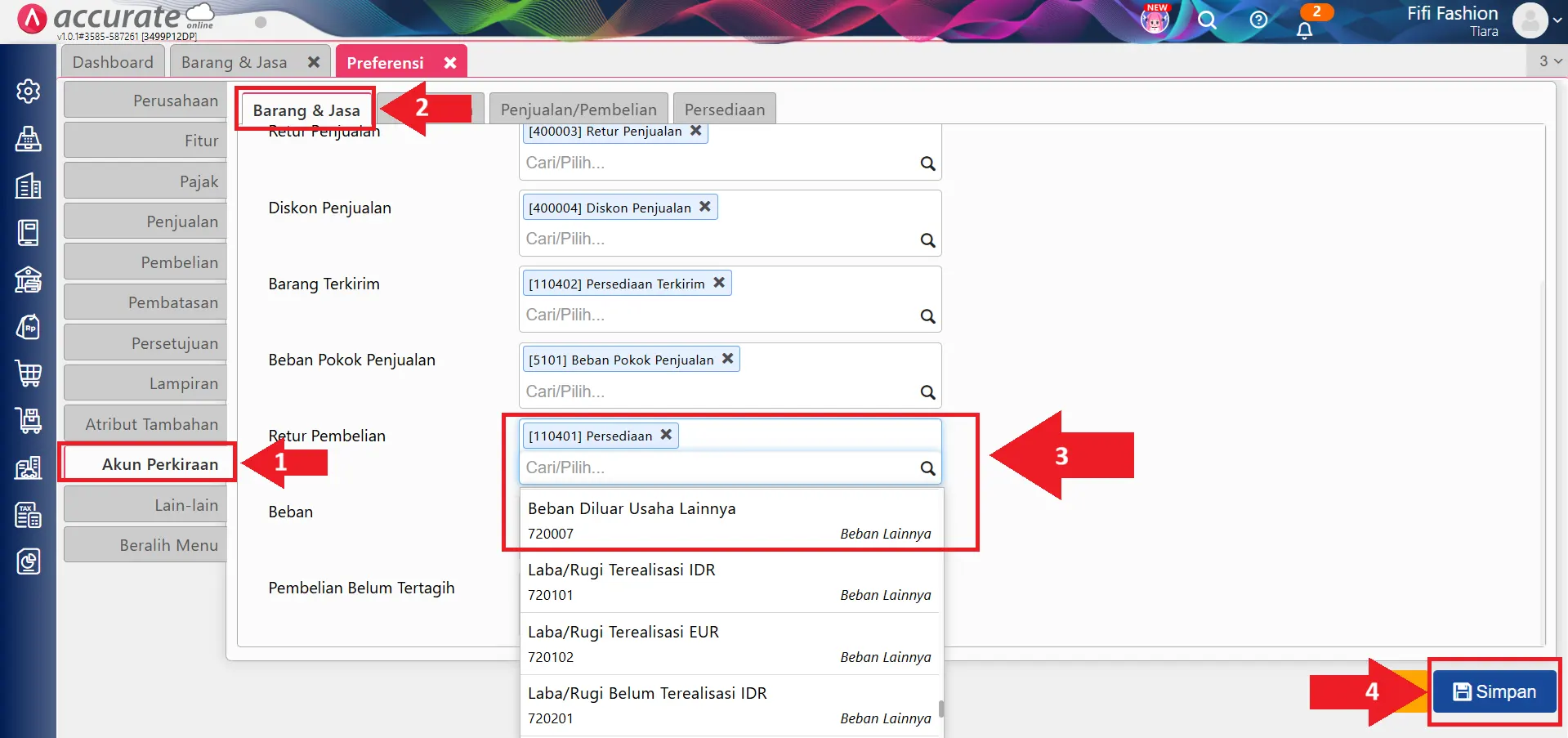1568x738 pixels.
Task: Remove the [110401] Persediaan account tag
Action: pyautogui.click(x=666, y=435)
